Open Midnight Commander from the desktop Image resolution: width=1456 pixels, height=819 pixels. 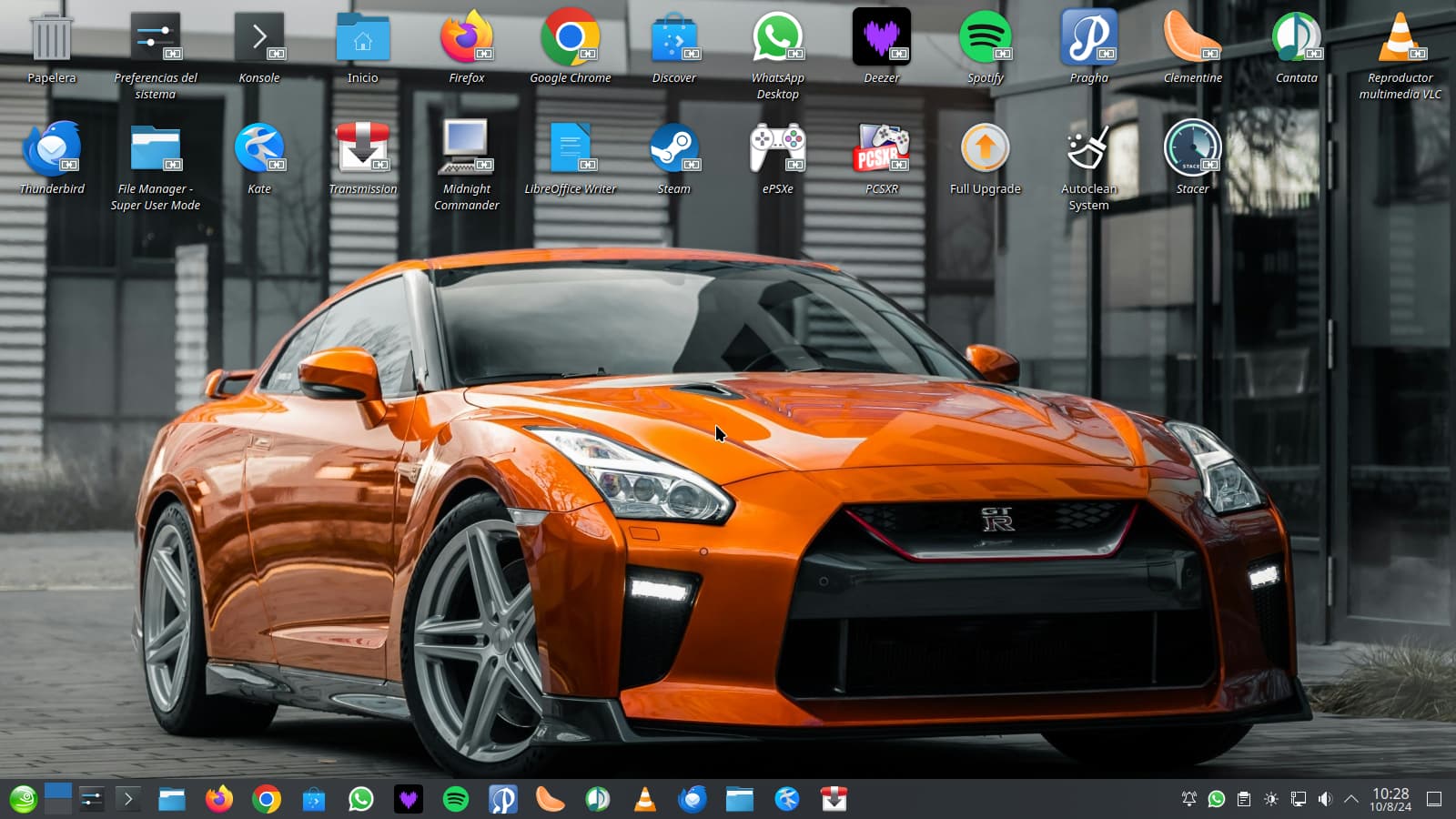(466, 149)
